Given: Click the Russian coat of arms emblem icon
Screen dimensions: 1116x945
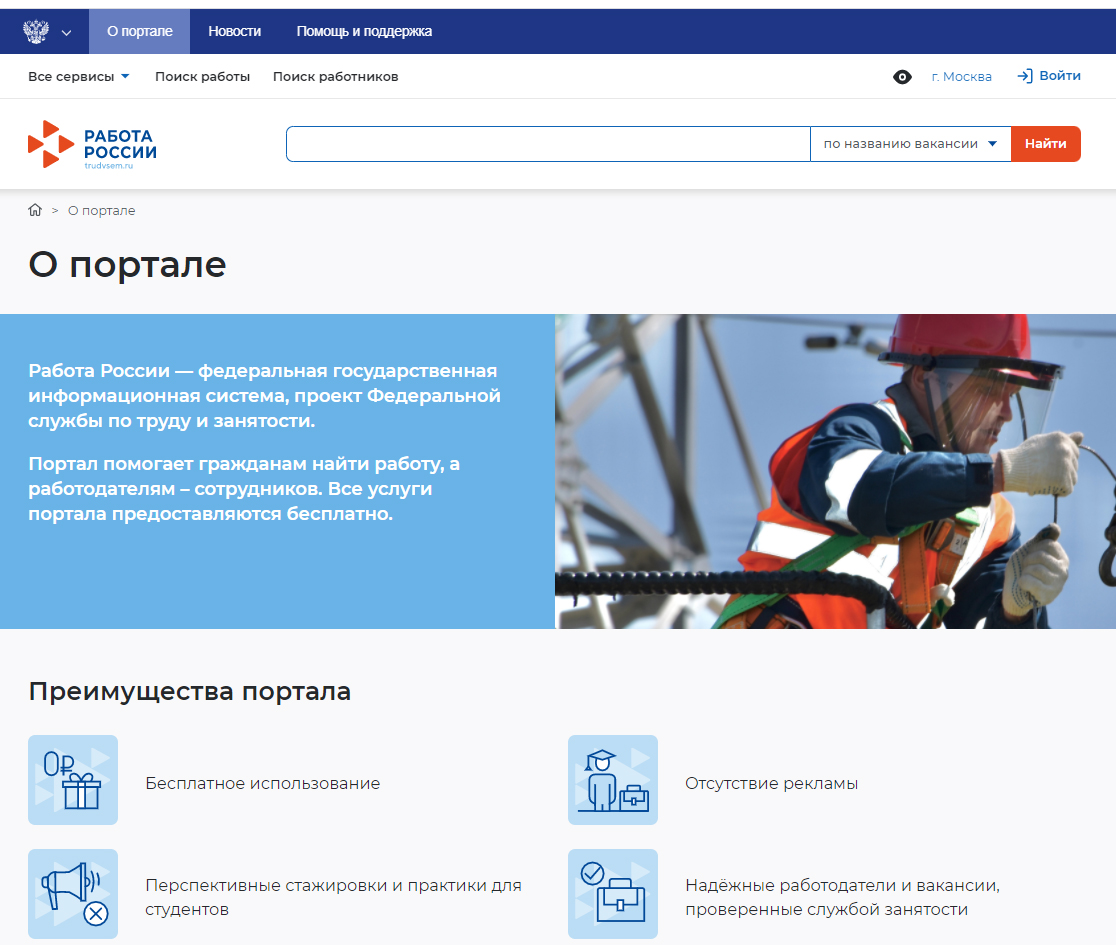Looking at the screenshot, I should tap(36, 32).
